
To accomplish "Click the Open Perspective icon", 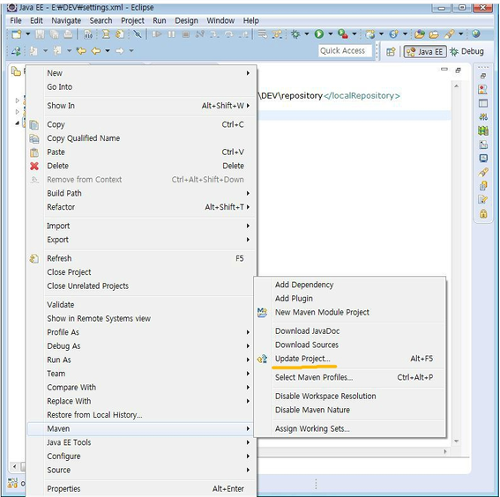I will pyautogui.click(x=391, y=52).
